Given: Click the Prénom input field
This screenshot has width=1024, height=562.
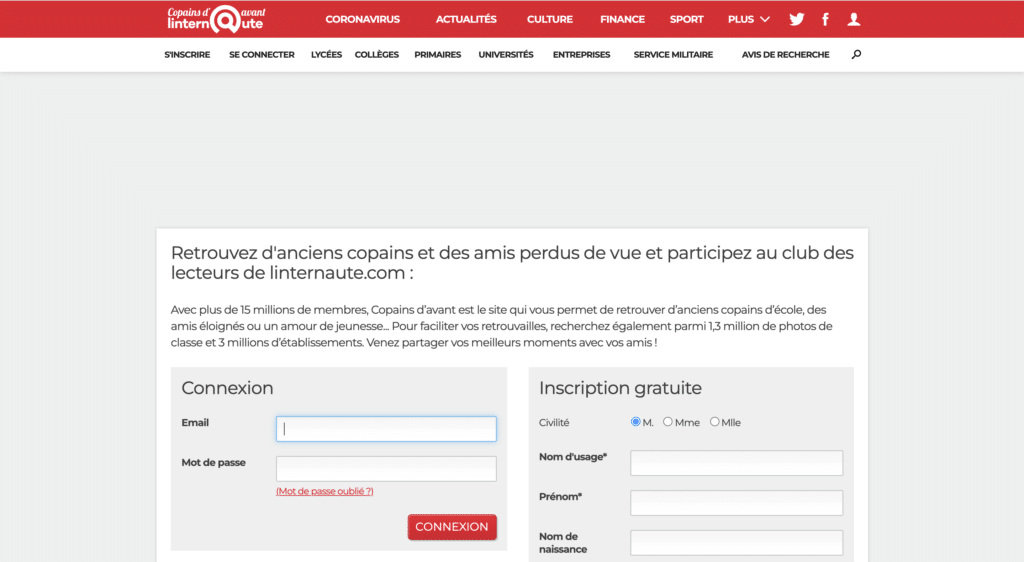Looking at the screenshot, I should [x=737, y=503].
